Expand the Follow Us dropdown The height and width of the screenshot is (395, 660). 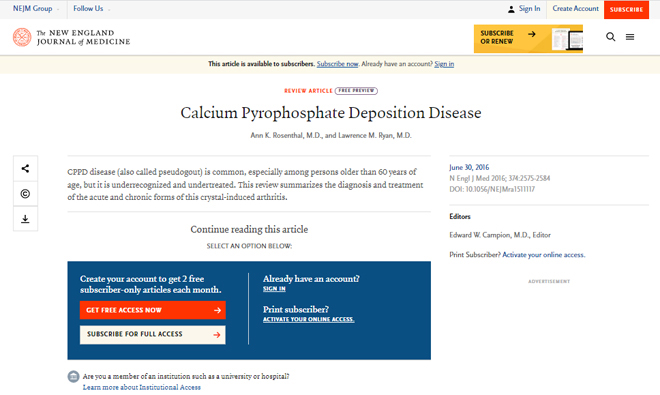coord(91,8)
